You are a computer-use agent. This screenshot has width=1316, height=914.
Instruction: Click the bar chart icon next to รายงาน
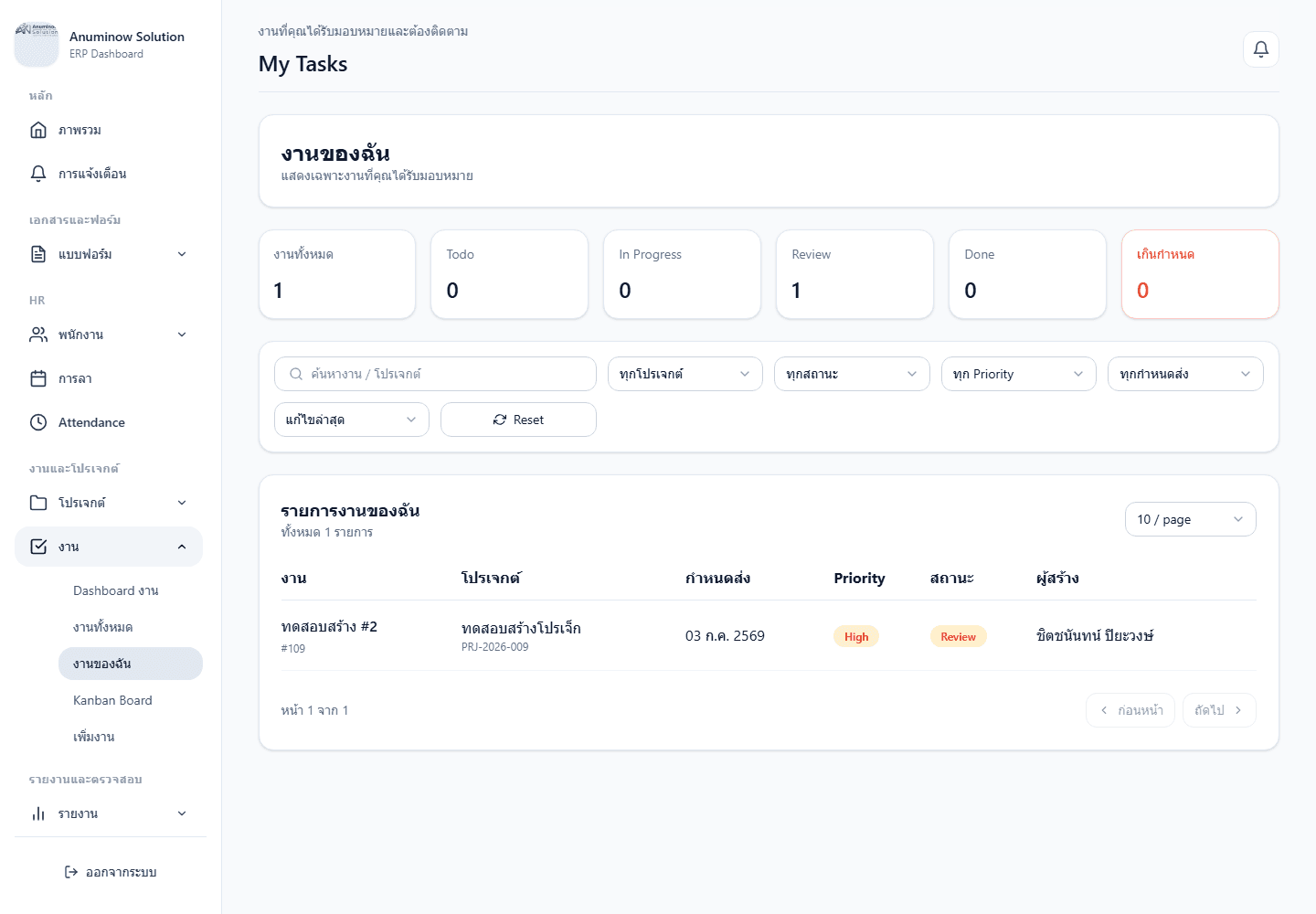(x=38, y=813)
